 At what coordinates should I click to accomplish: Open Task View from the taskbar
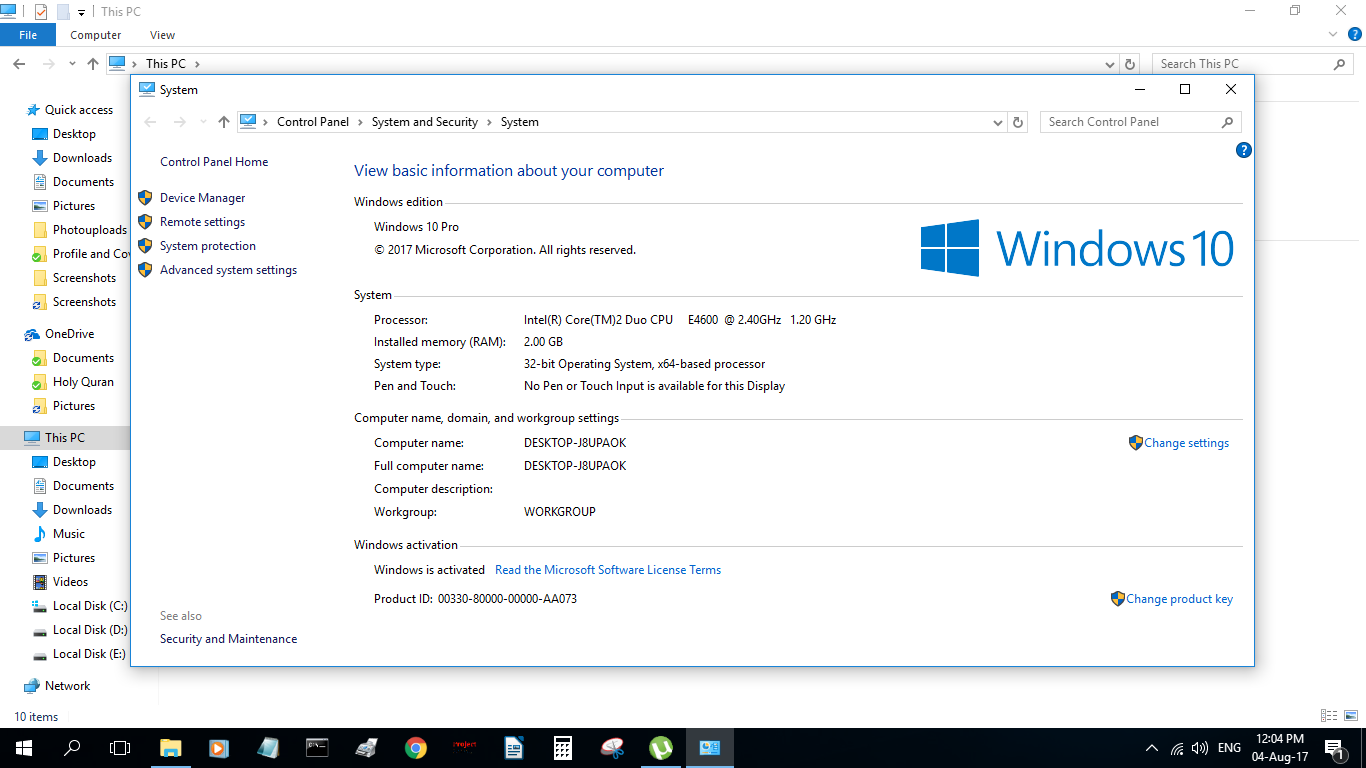(120, 748)
